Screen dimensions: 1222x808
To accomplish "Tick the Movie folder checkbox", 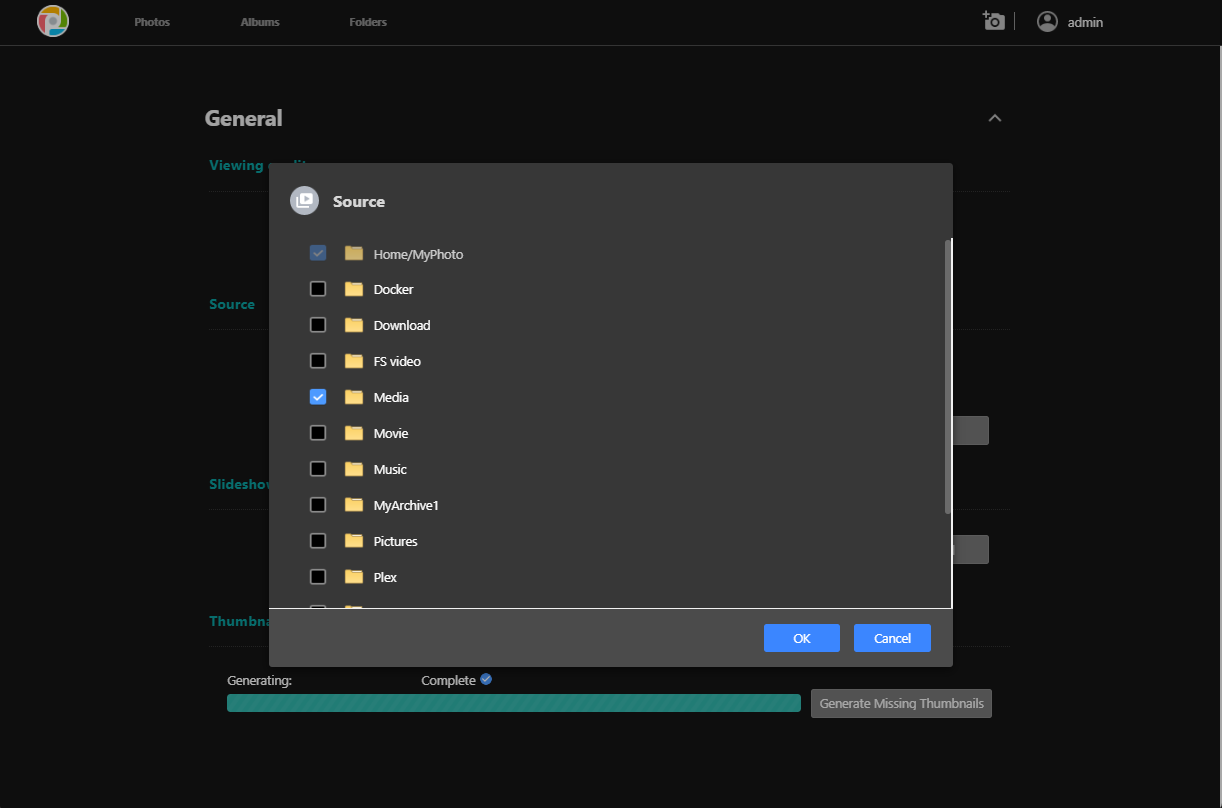I will 318,433.
